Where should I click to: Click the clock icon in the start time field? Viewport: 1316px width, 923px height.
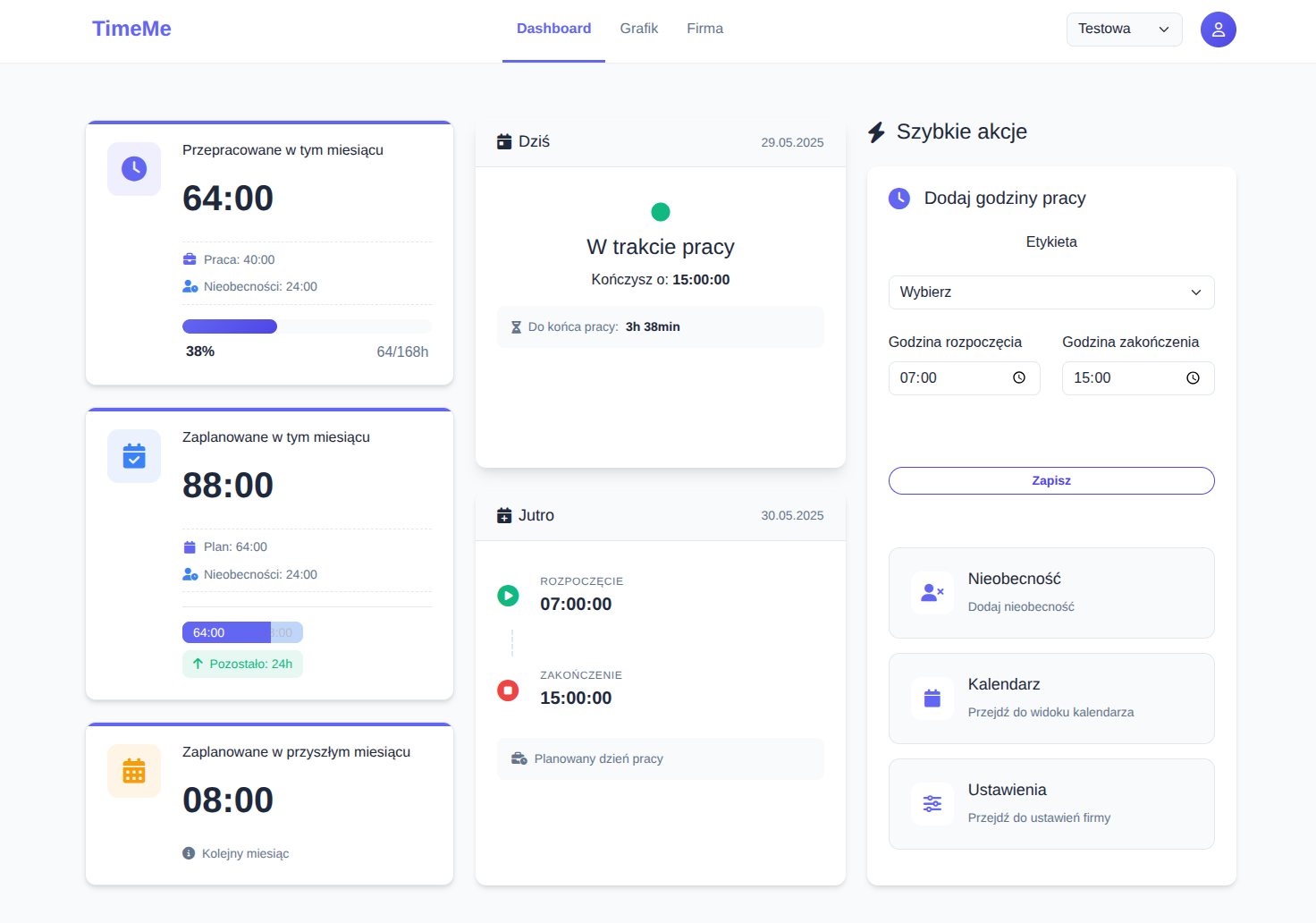(1018, 377)
